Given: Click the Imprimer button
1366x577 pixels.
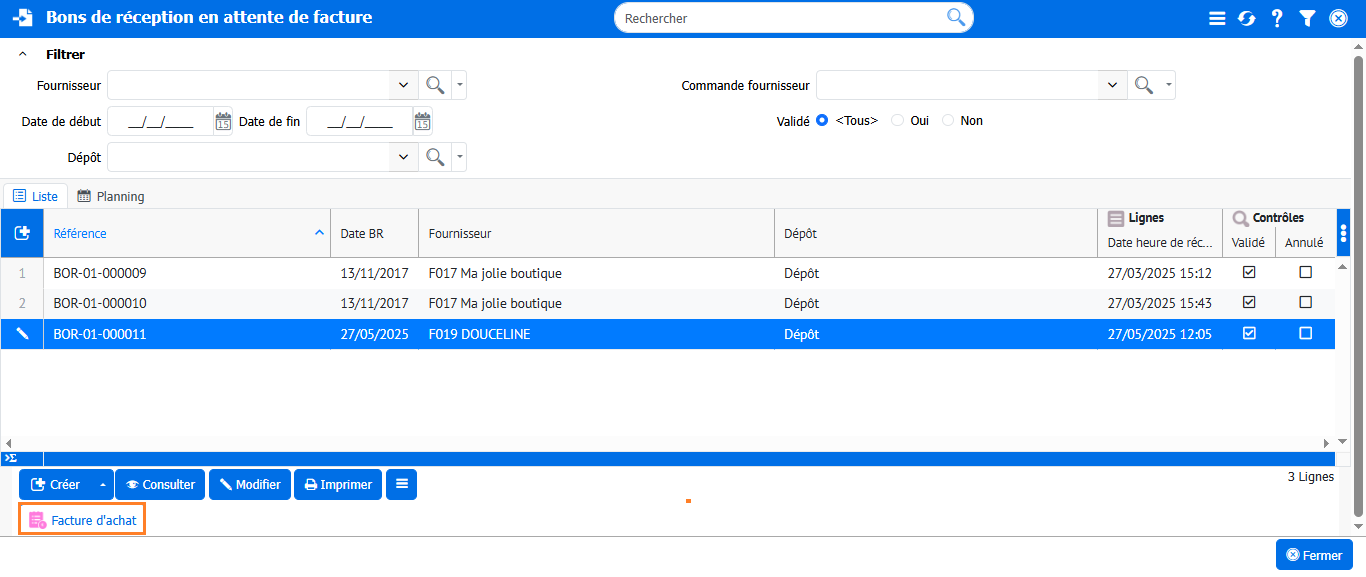Looking at the screenshot, I should click(x=338, y=485).
